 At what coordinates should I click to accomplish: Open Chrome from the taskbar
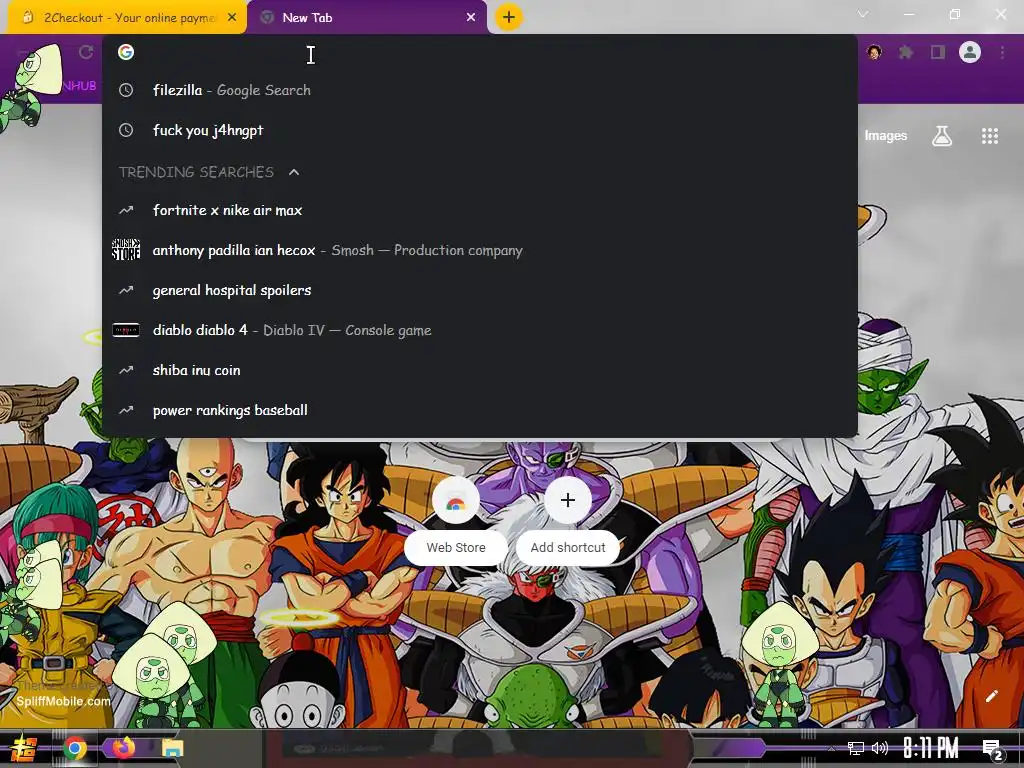pos(75,748)
